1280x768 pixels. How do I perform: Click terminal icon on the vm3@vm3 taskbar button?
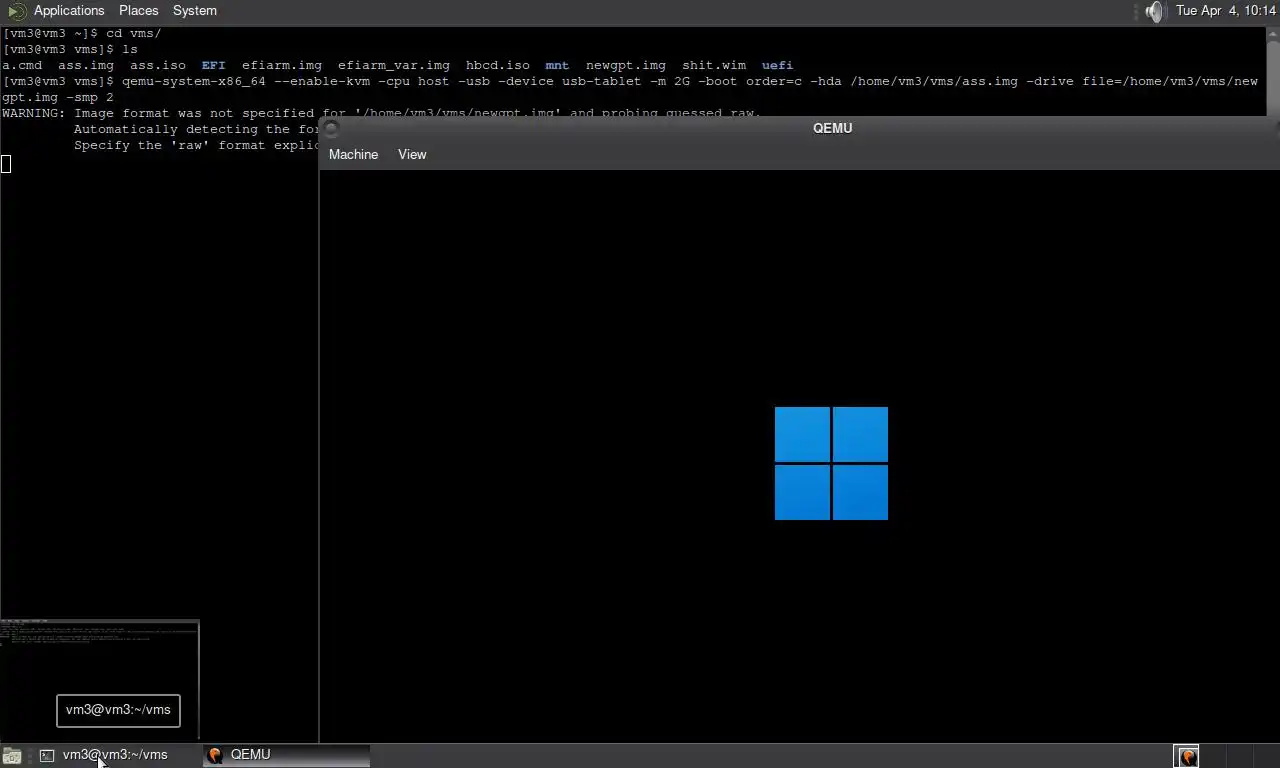pos(47,755)
